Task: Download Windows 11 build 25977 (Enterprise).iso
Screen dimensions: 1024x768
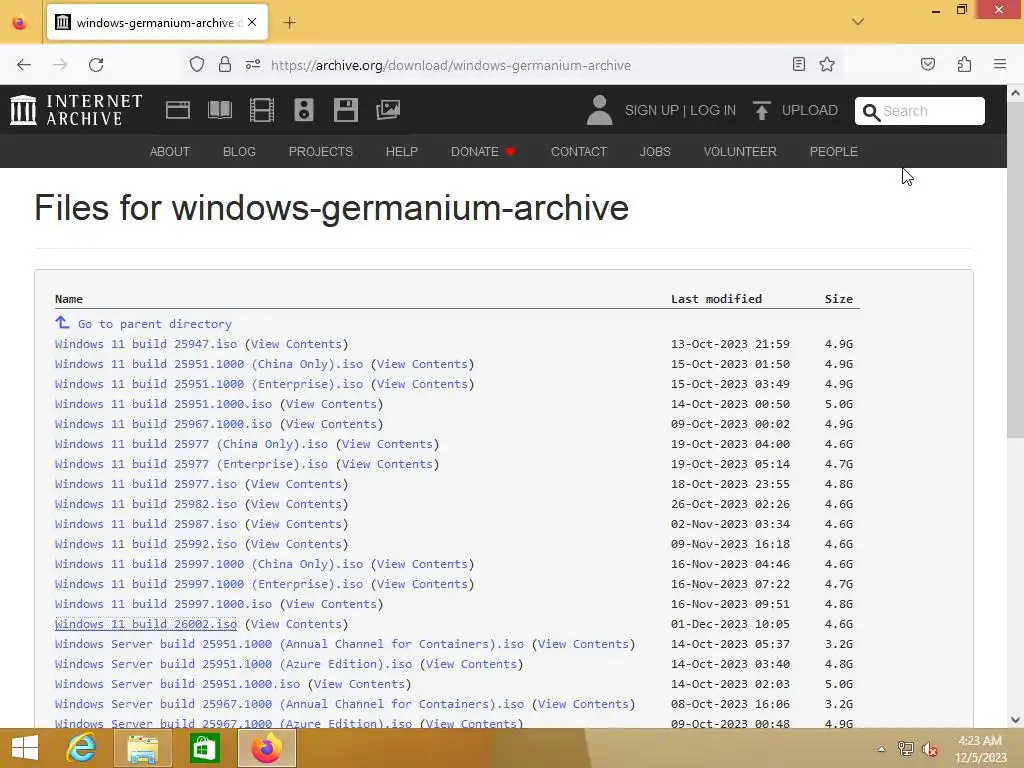Action: click(x=191, y=464)
